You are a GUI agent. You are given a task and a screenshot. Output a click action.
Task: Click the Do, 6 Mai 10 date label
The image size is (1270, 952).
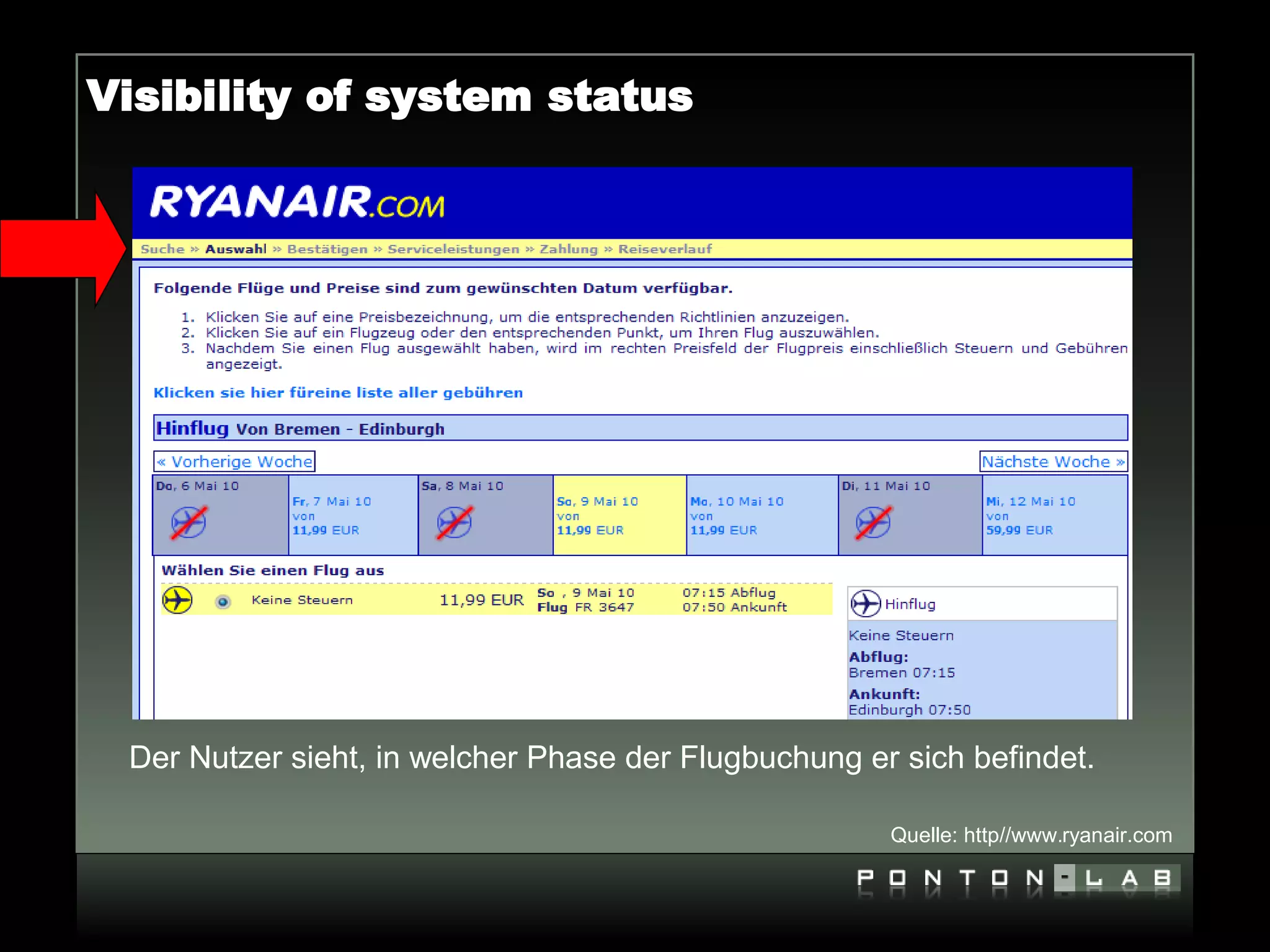tap(197, 487)
